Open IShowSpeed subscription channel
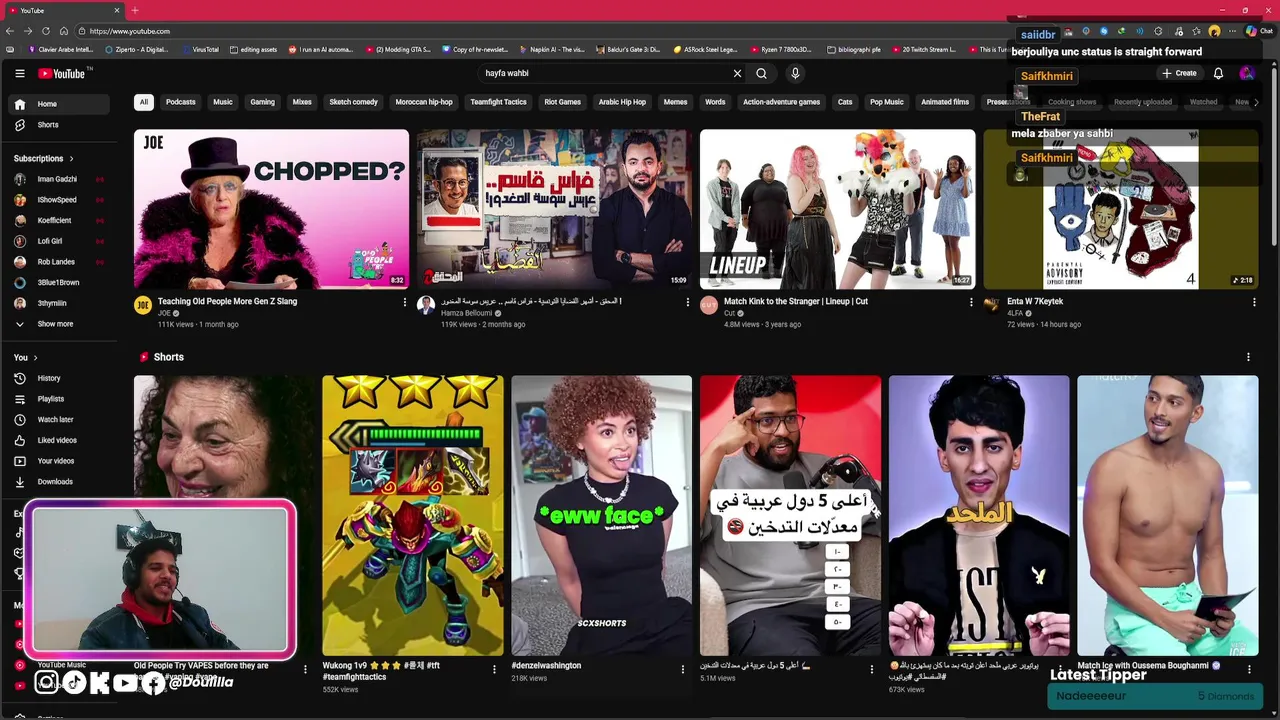This screenshot has height=720, width=1280. tap(61, 200)
